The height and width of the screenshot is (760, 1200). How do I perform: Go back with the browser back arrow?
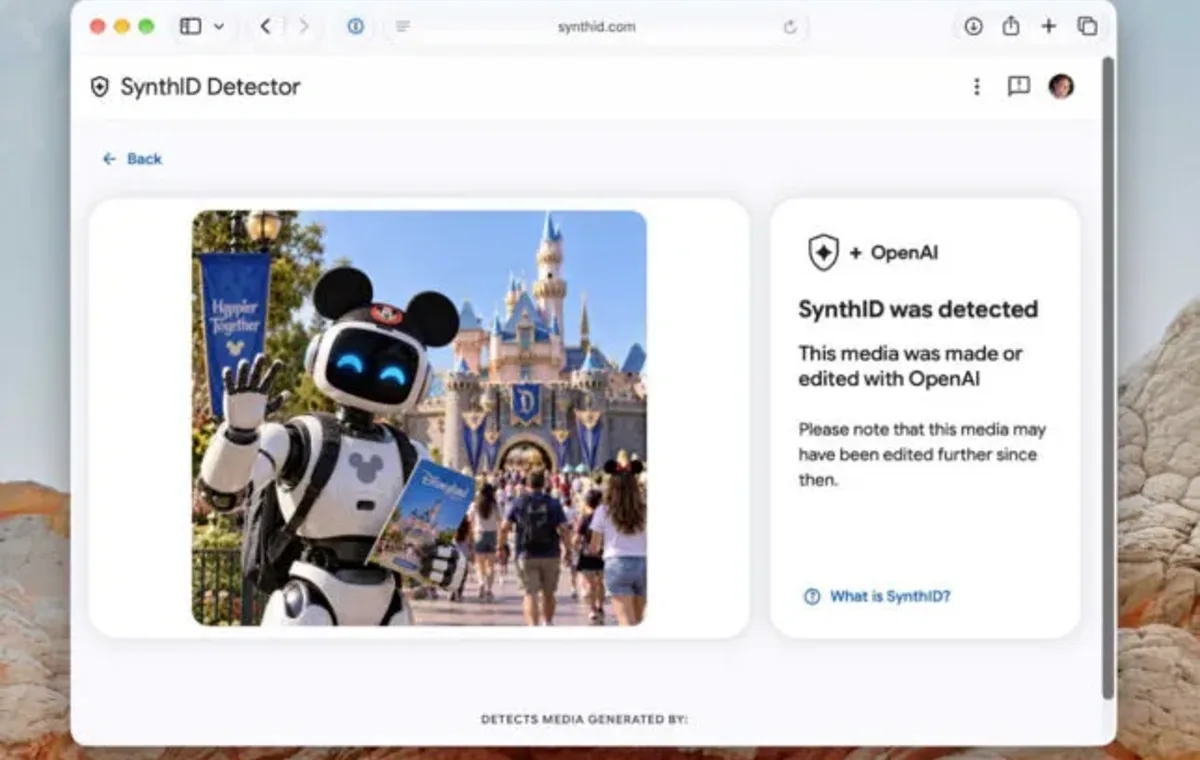click(265, 27)
